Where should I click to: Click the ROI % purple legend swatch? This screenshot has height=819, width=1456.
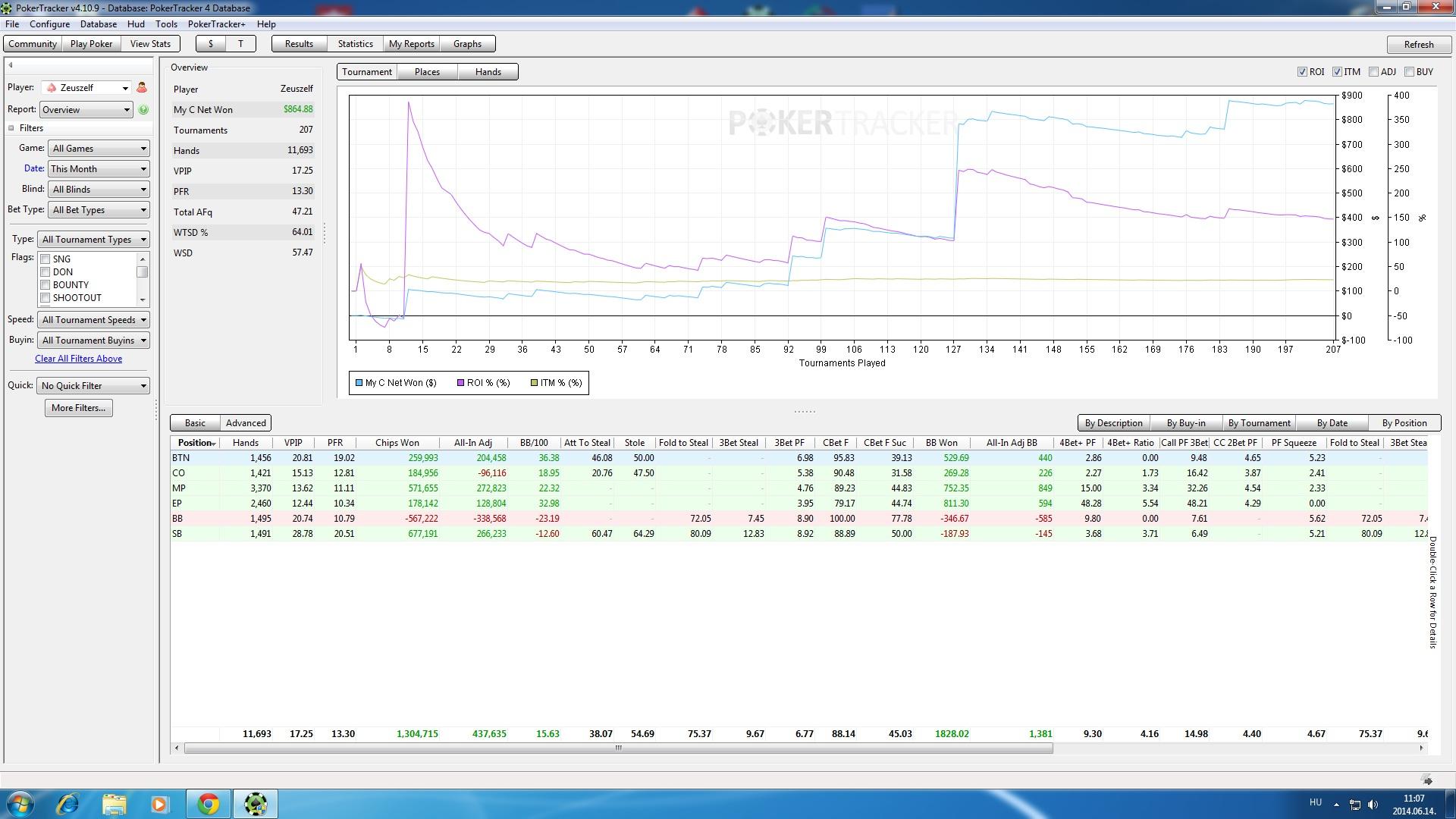(460, 383)
